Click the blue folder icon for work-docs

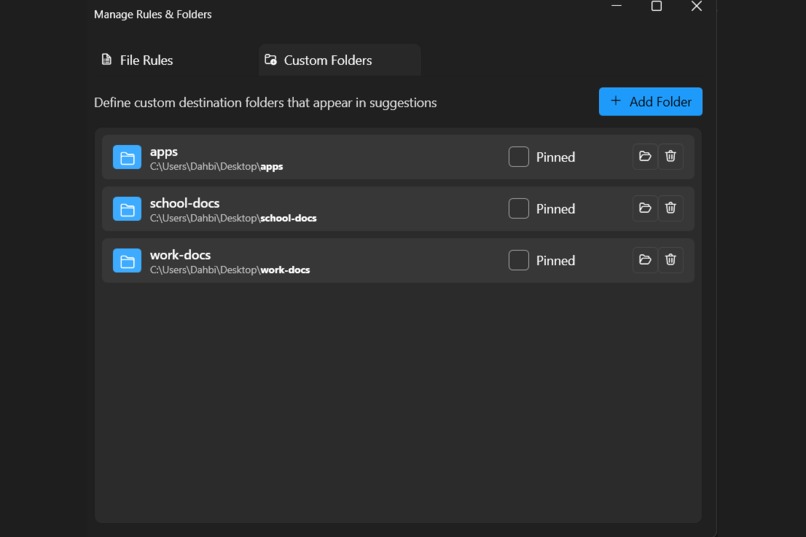[127, 261]
